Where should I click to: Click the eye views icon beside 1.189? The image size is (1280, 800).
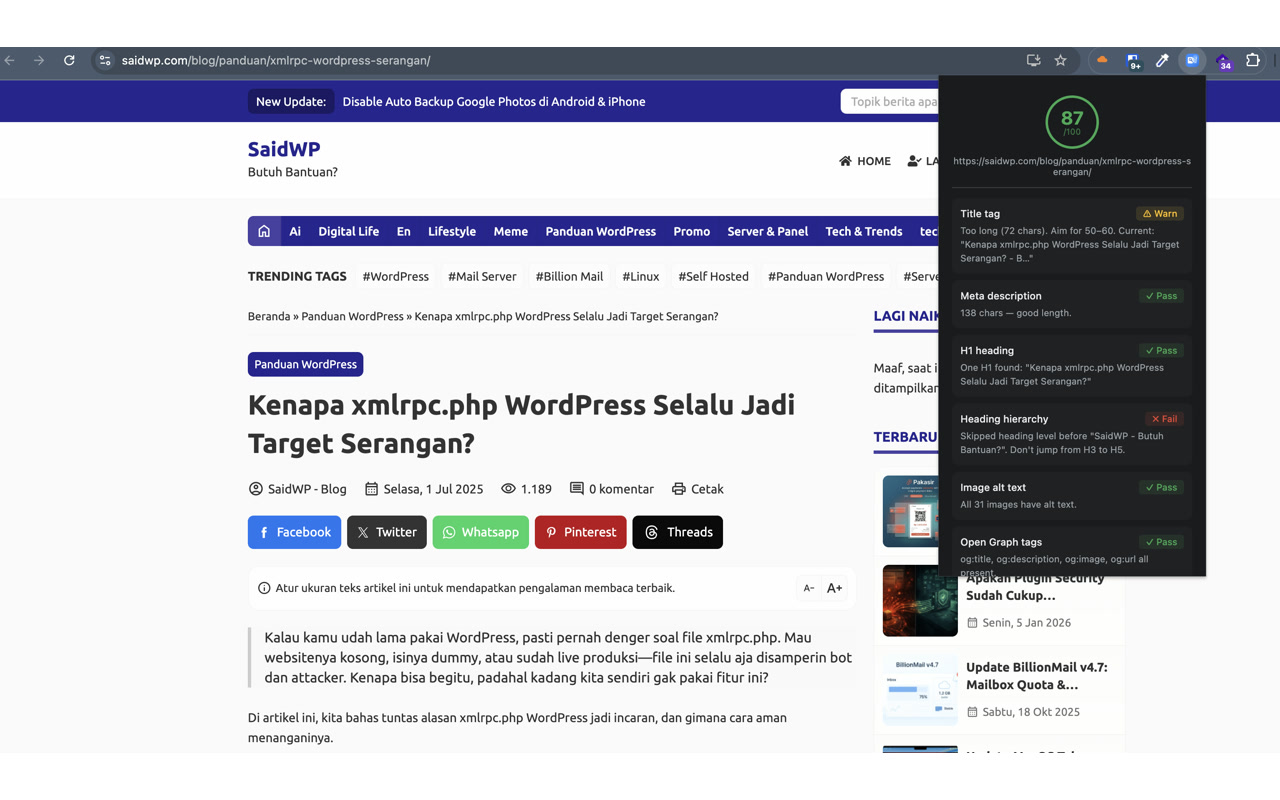[508, 489]
